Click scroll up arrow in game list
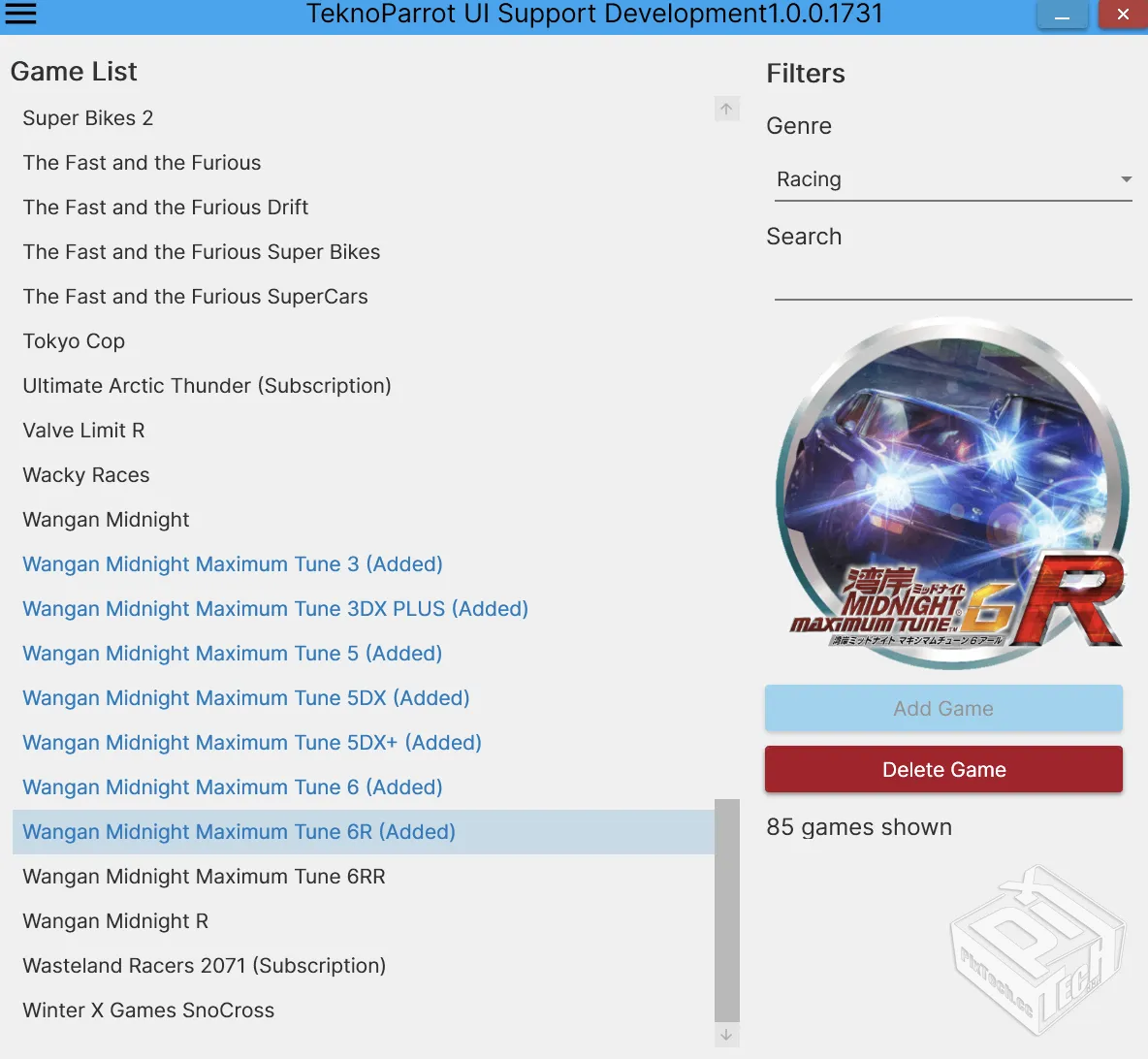1148x1059 pixels. 726,109
